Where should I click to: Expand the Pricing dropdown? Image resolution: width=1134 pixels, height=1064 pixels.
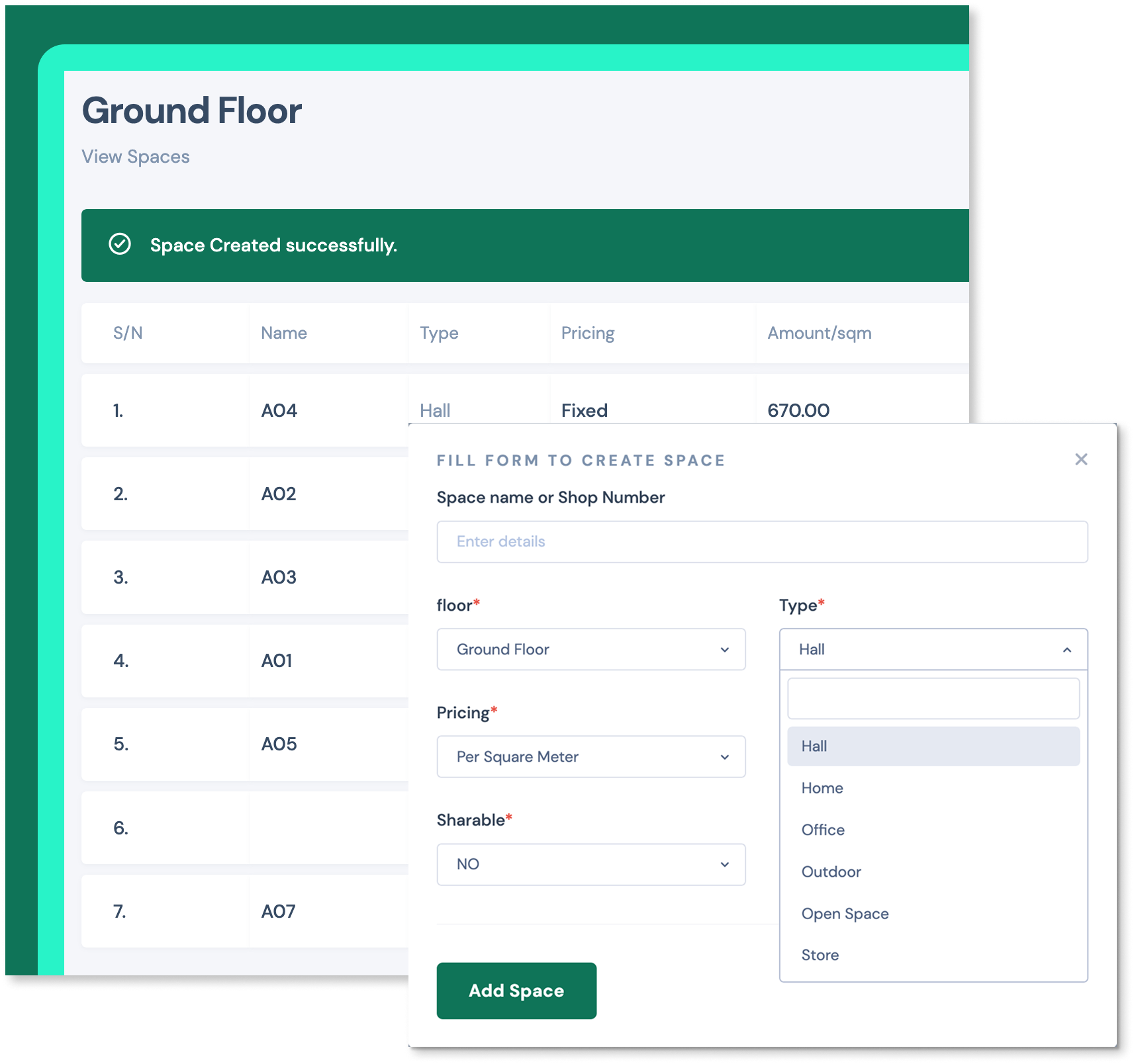(x=591, y=756)
